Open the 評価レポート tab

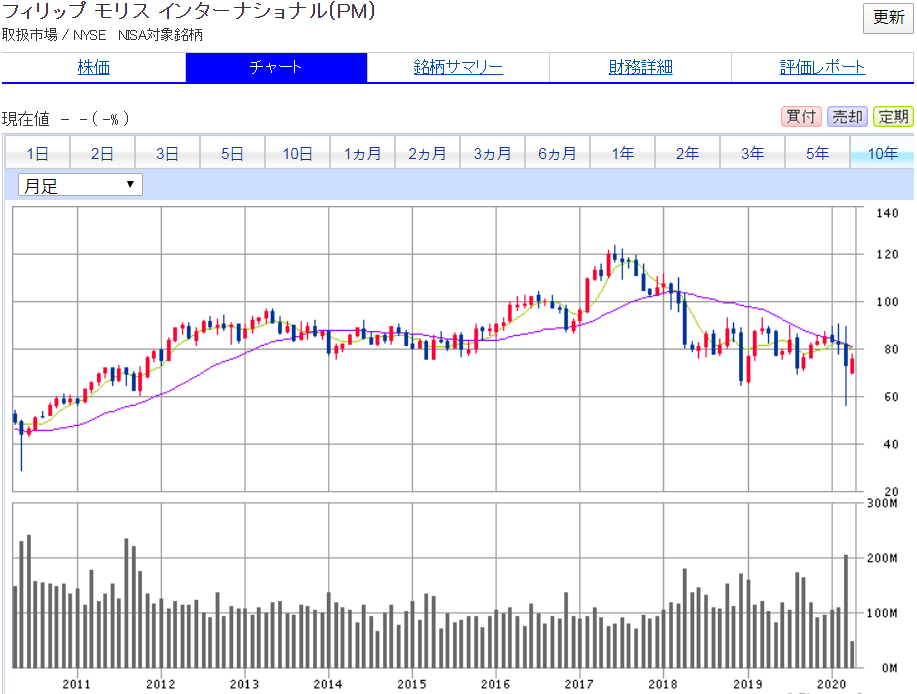coord(822,67)
